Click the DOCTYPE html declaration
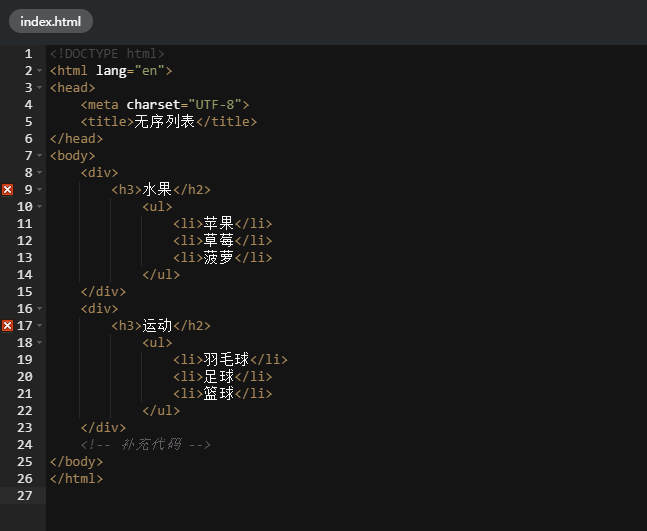 pyautogui.click(x=107, y=54)
